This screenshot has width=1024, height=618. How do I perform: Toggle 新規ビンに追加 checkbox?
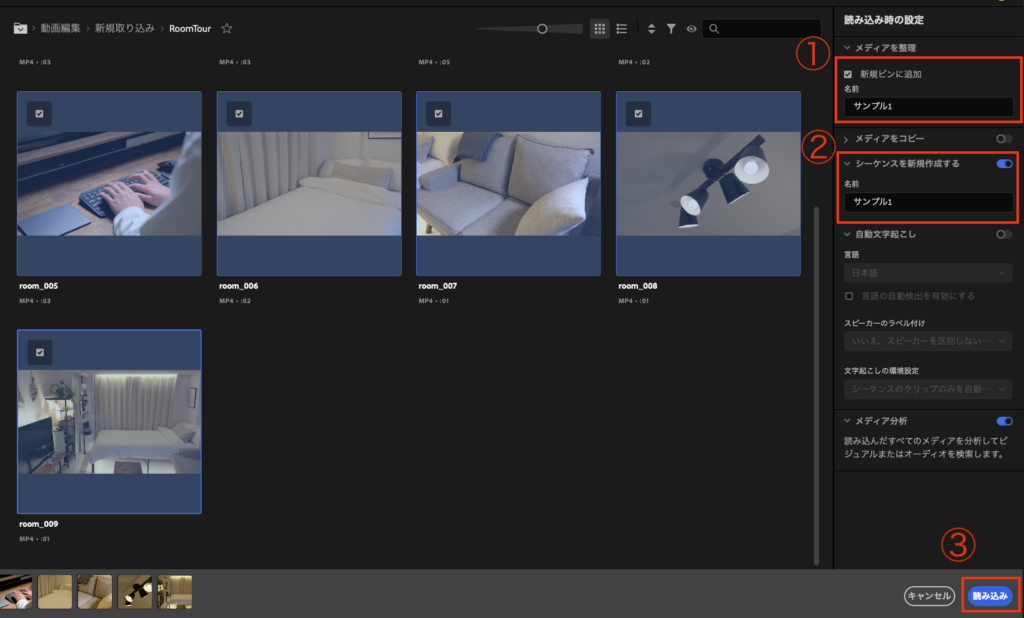coord(848,74)
